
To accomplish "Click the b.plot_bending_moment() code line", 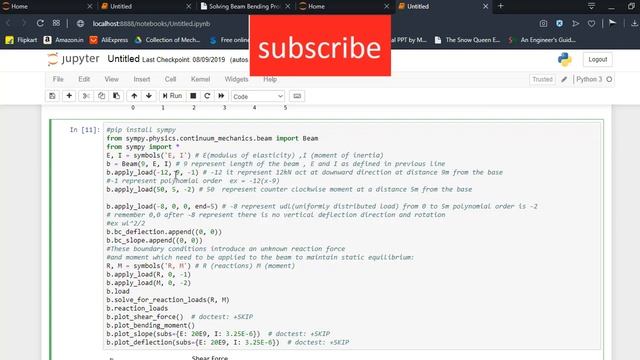I will point(151,325).
